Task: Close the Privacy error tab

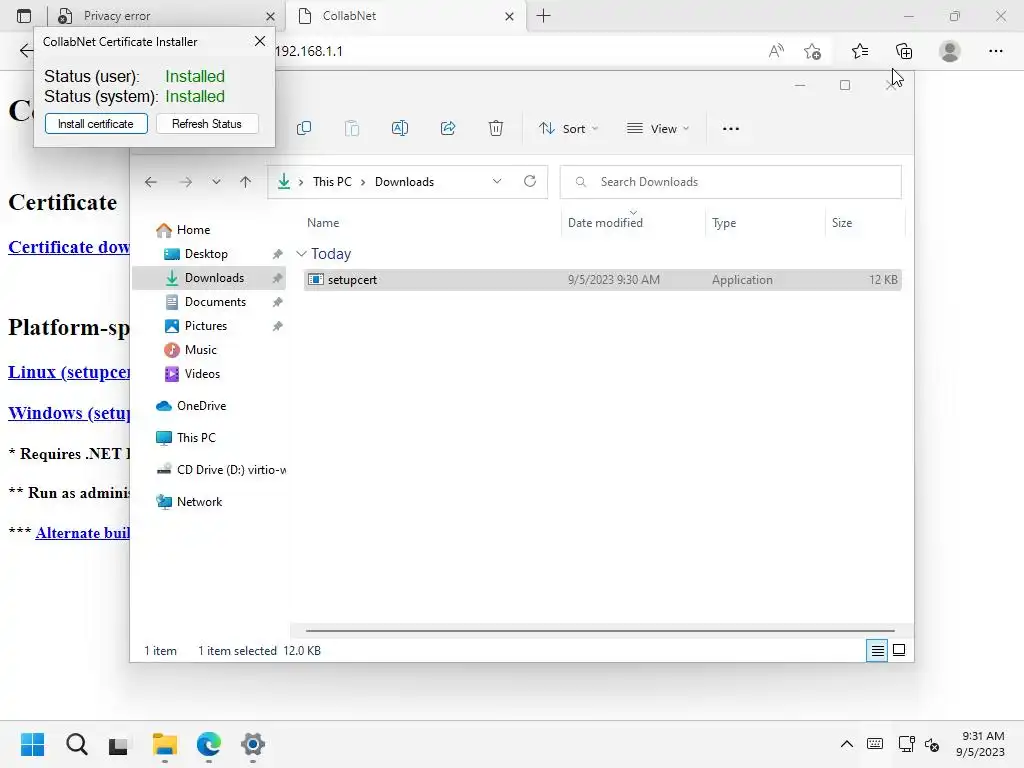Action: [270, 16]
